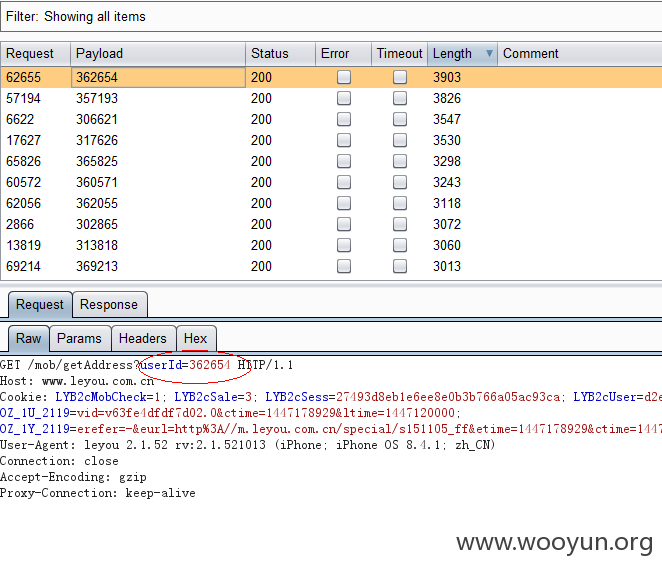Click the User-Agent header line
This screenshot has width=662, height=571.
click(x=247, y=445)
